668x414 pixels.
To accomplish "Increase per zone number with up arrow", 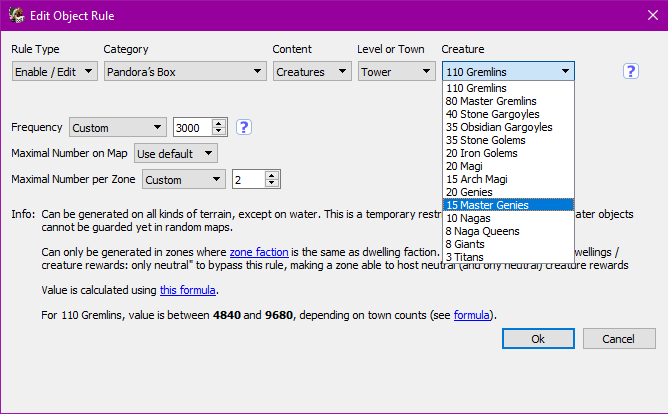I will point(271,175).
